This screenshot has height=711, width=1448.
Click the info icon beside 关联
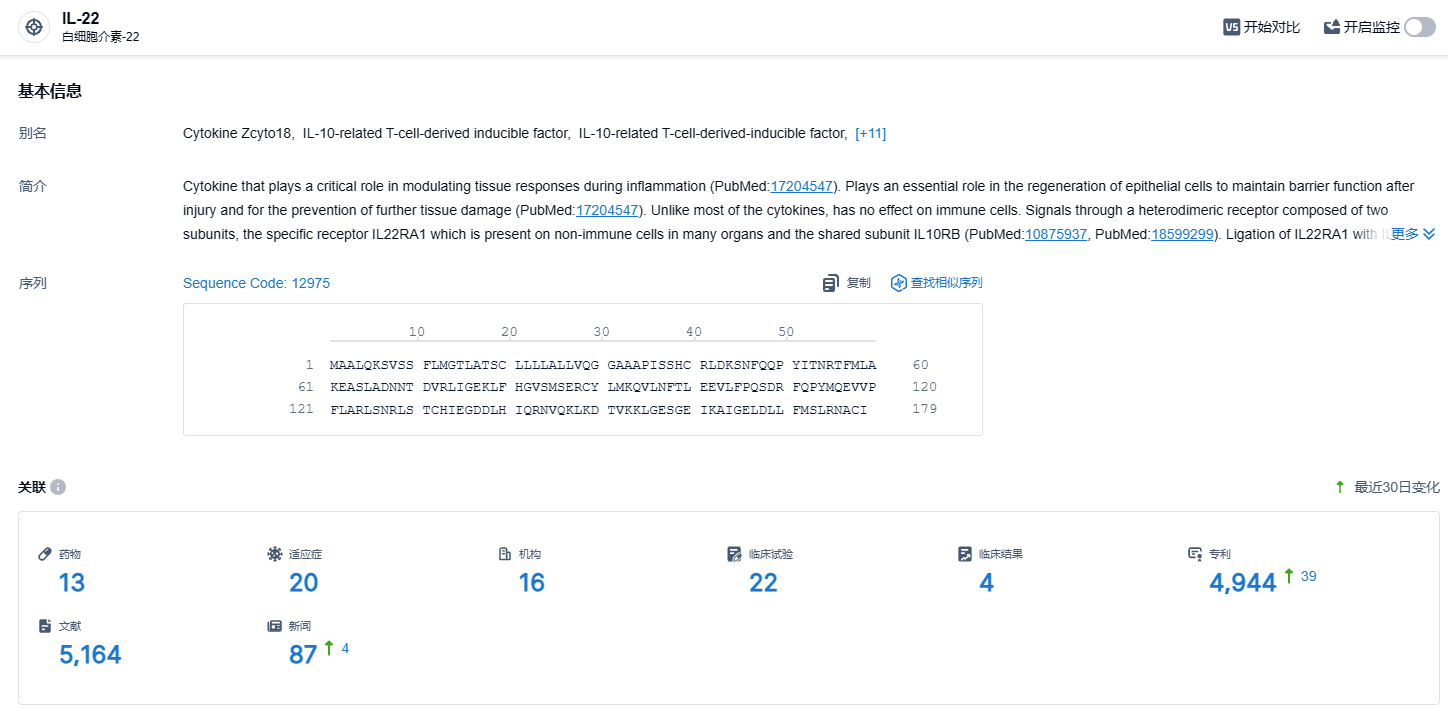[x=58, y=487]
